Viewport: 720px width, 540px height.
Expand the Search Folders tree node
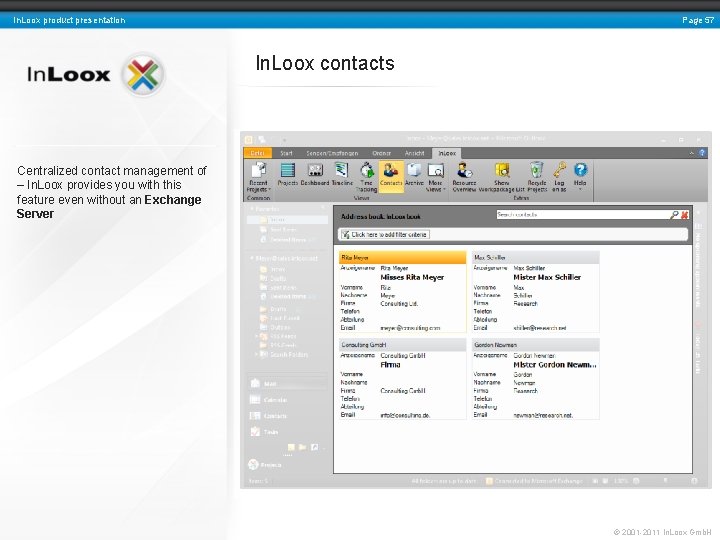(x=256, y=354)
